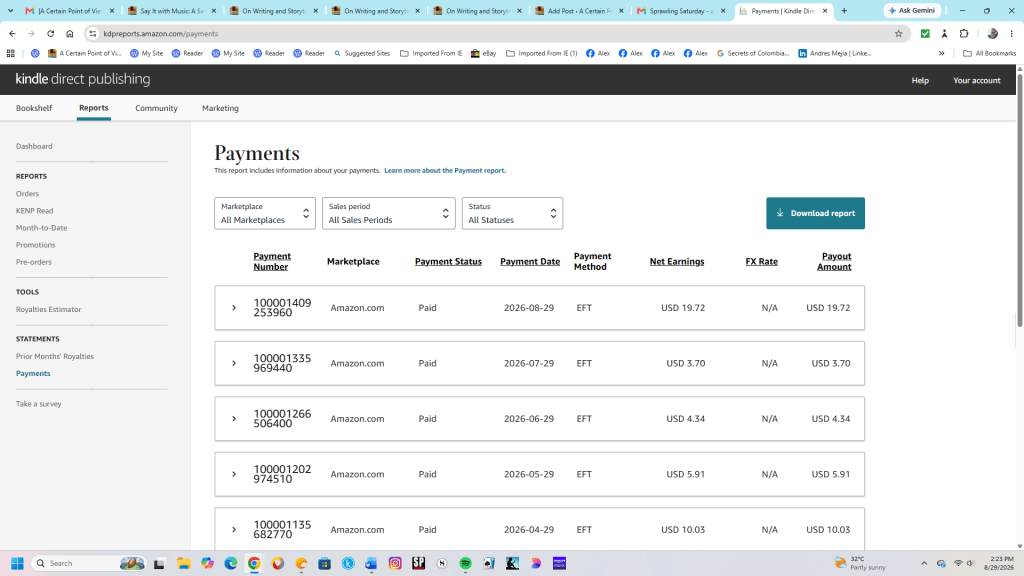Open Solitaire cards app on the taskbar
This screenshot has height=576, width=1024.
click(x=489, y=563)
